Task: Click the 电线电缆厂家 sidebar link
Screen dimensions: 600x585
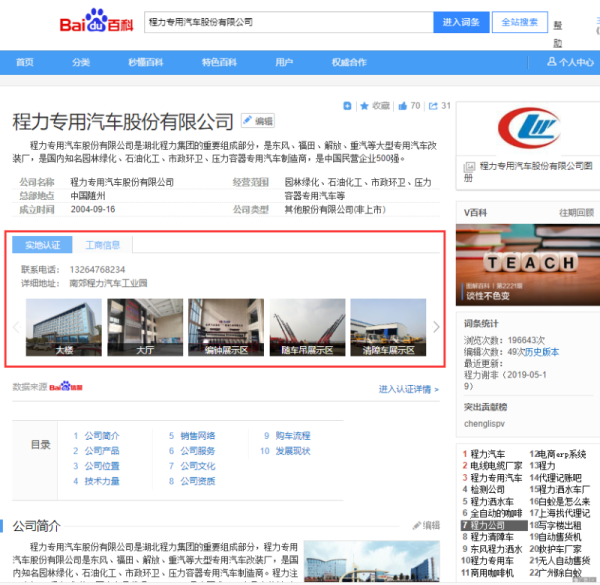Action: tap(496, 466)
